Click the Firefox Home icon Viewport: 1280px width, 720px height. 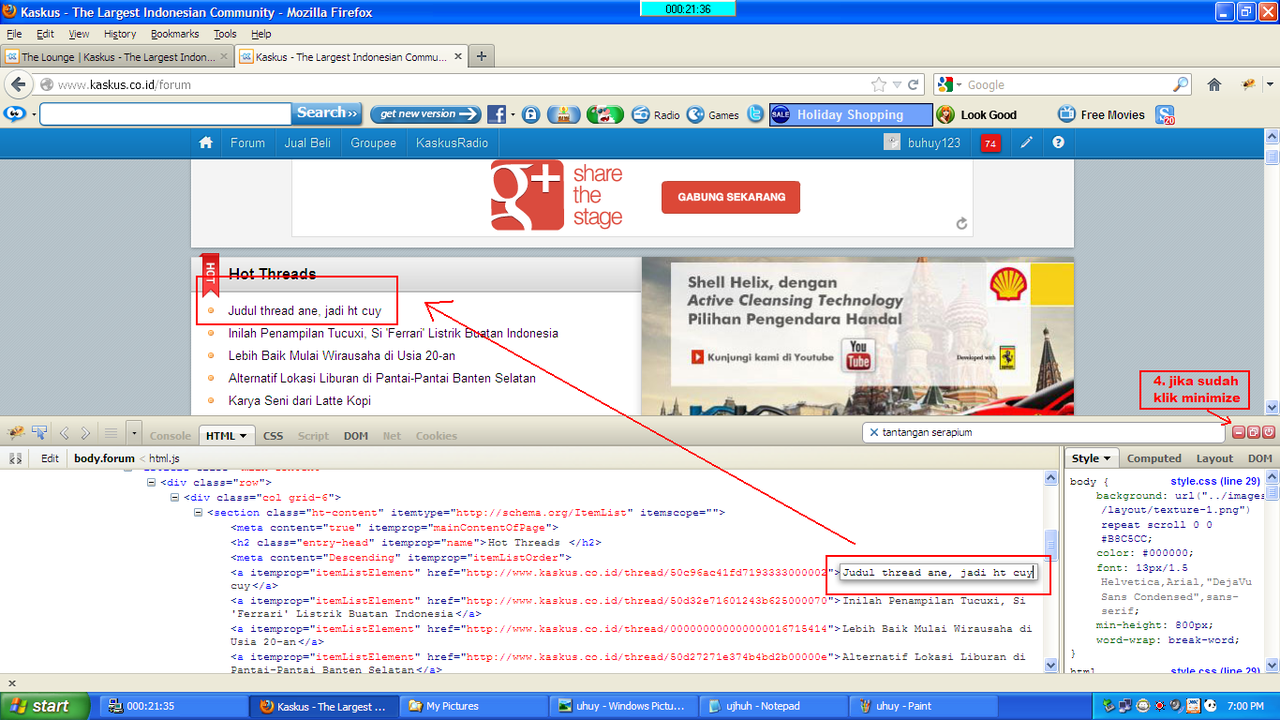point(1214,85)
